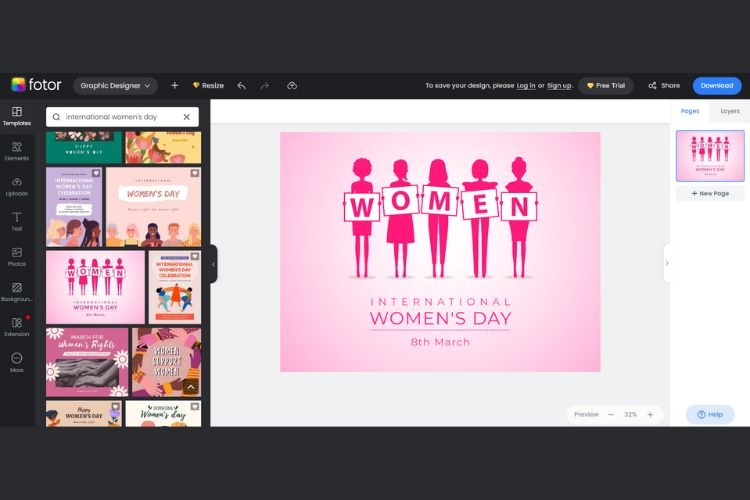Switch to the Pages tab
The height and width of the screenshot is (500, 750).
(x=690, y=111)
